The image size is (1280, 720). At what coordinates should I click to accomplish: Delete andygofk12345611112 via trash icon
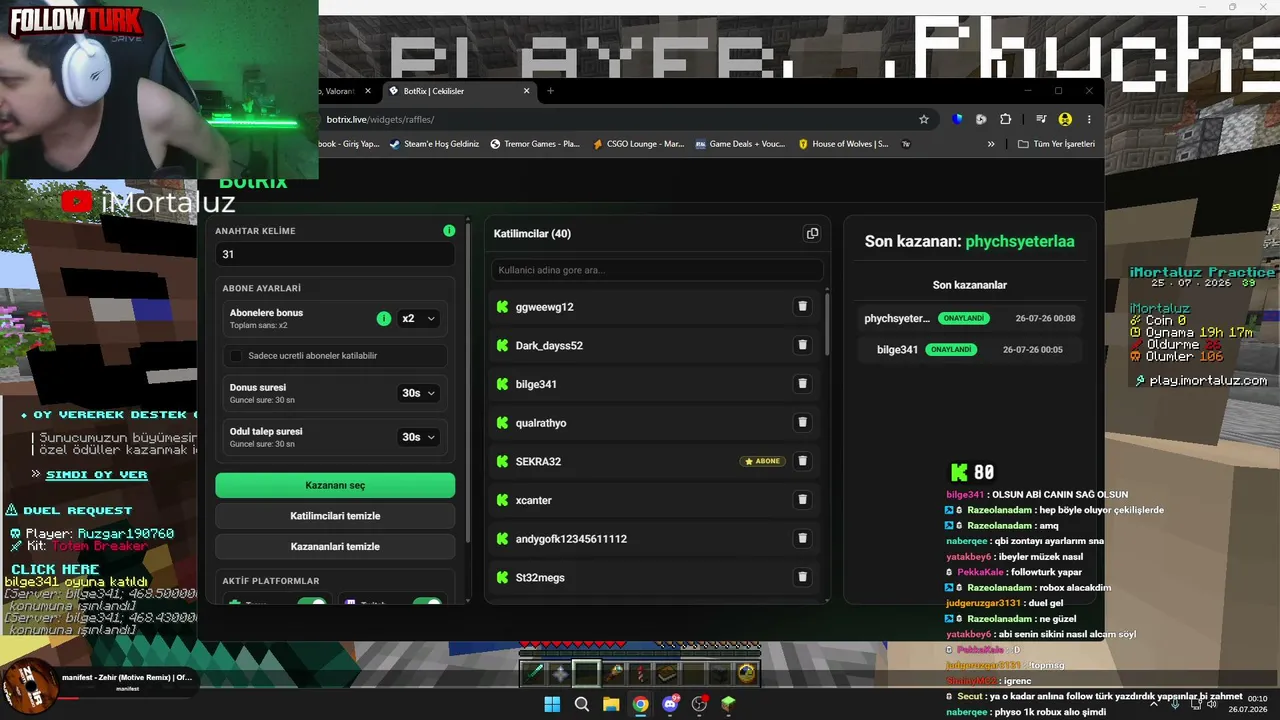802,538
